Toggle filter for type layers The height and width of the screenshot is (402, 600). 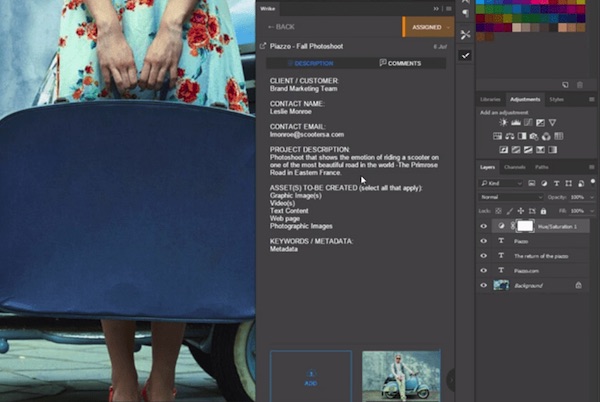[x=556, y=183]
